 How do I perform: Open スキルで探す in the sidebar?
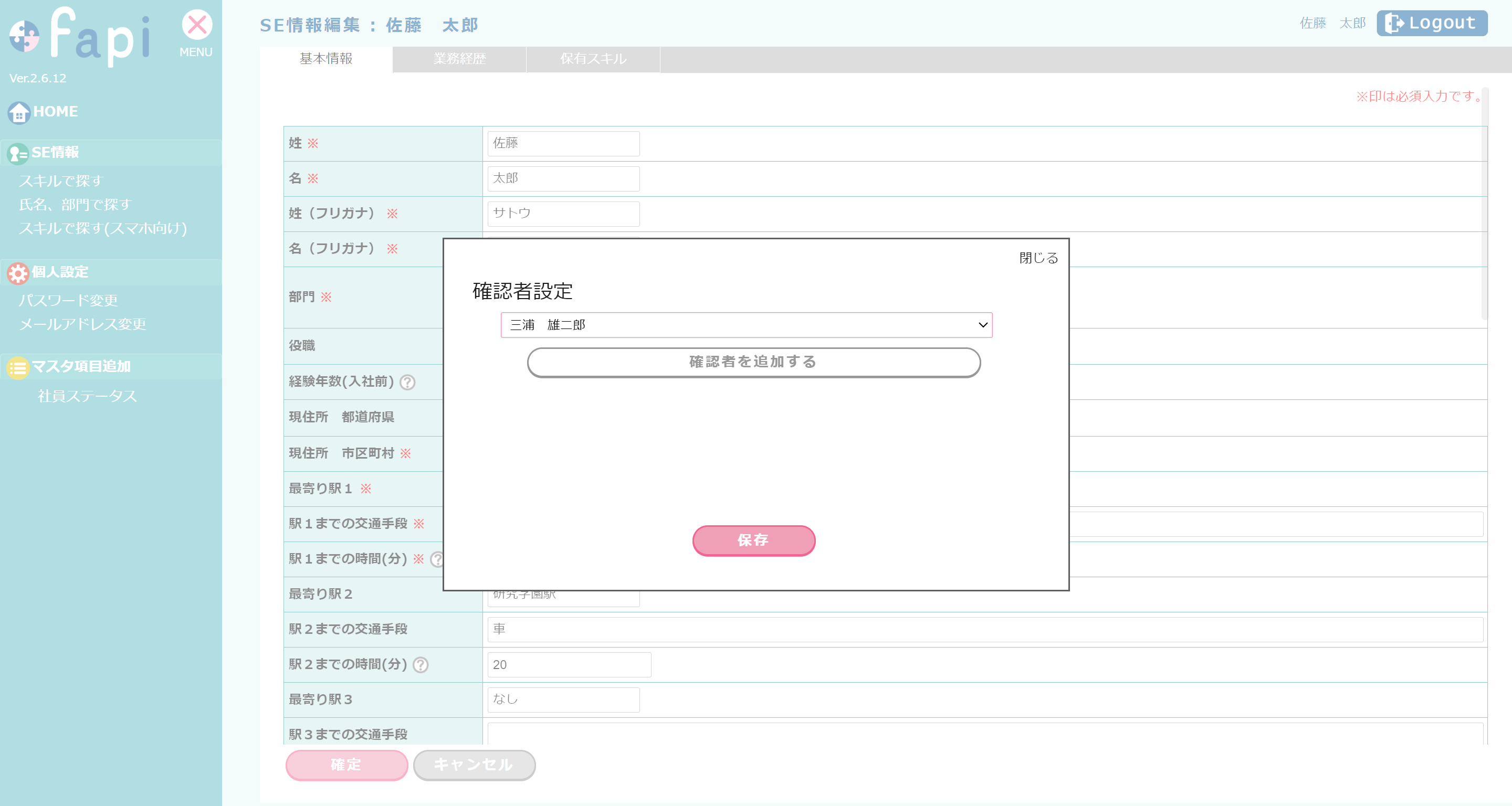(x=61, y=181)
